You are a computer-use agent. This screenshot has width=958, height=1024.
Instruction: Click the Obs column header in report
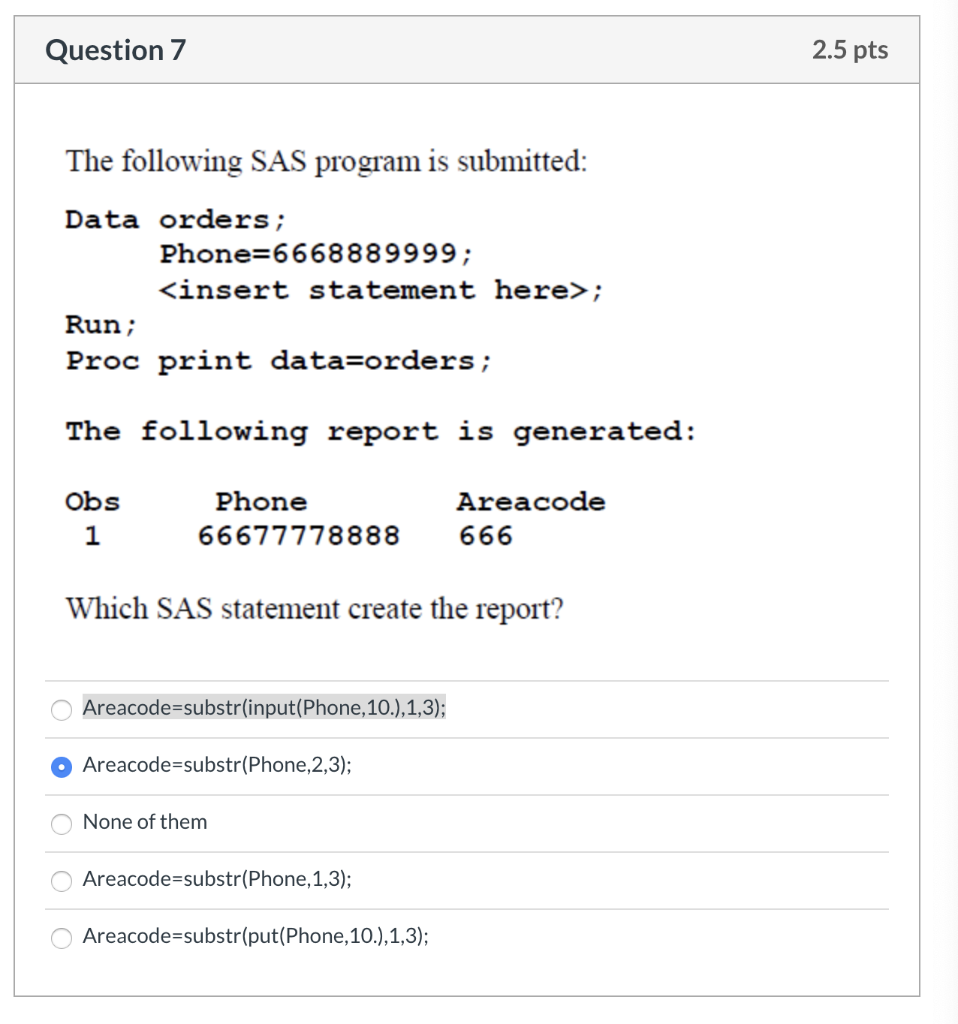[92, 501]
